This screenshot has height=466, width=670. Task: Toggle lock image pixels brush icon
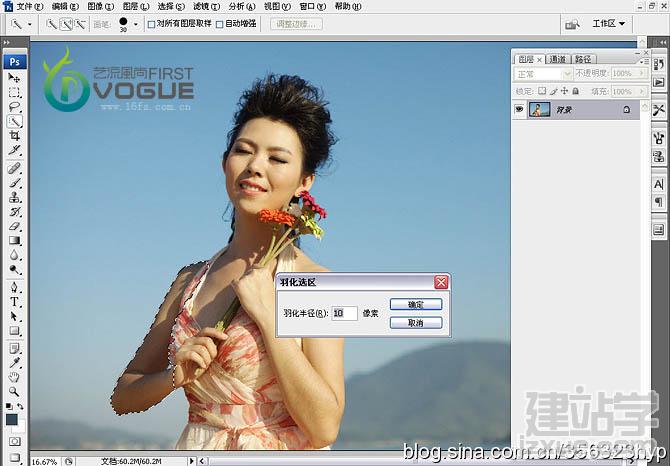(x=553, y=91)
